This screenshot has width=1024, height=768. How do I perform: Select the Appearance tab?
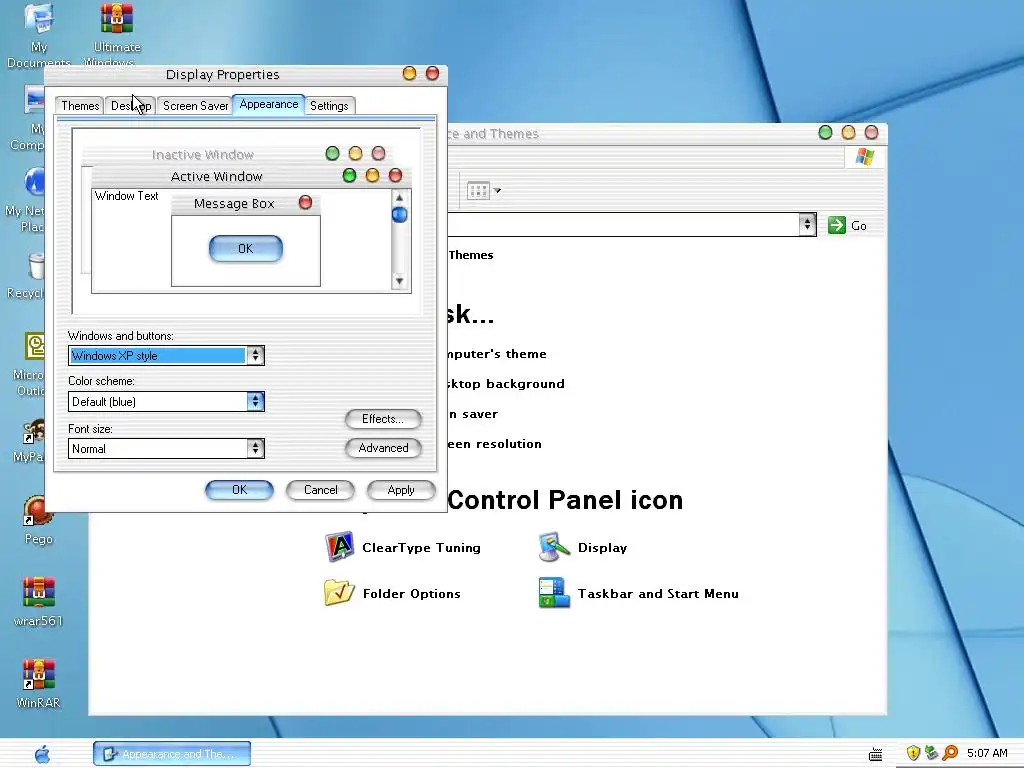pos(268,104)
